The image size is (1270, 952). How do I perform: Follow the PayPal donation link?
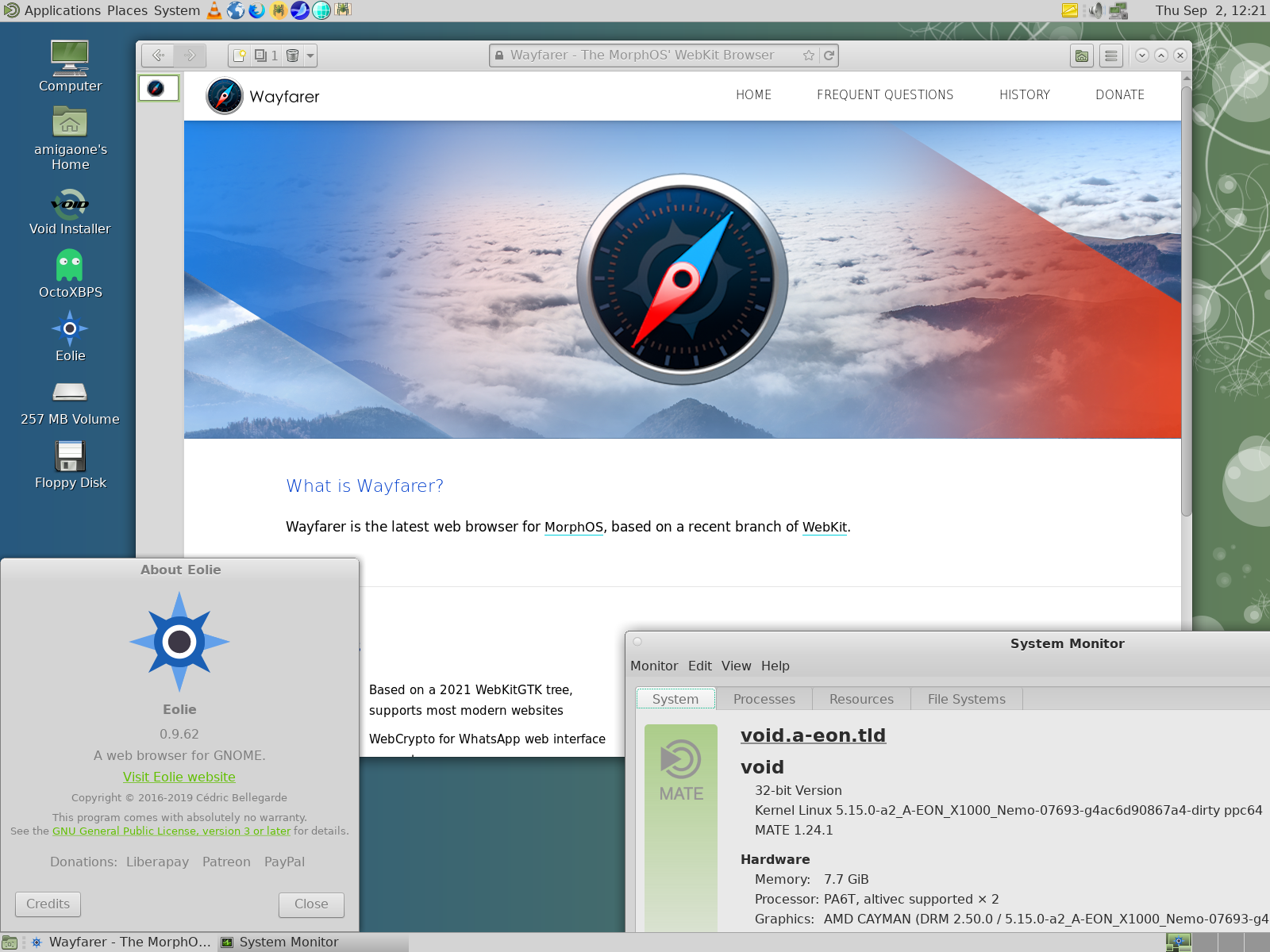(284, 862)
